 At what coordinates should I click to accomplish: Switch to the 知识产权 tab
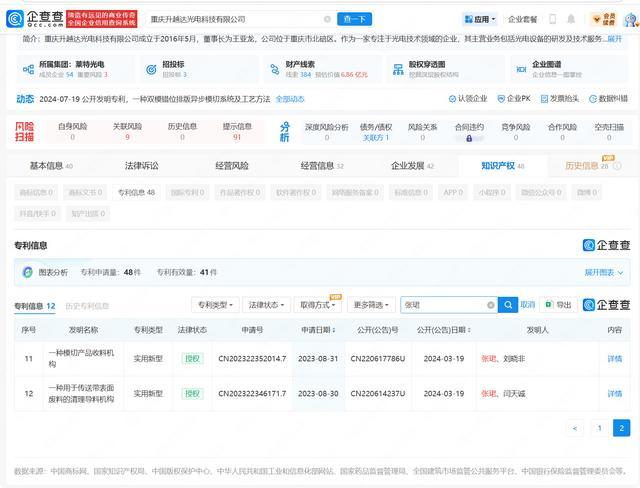coord(502,166)
